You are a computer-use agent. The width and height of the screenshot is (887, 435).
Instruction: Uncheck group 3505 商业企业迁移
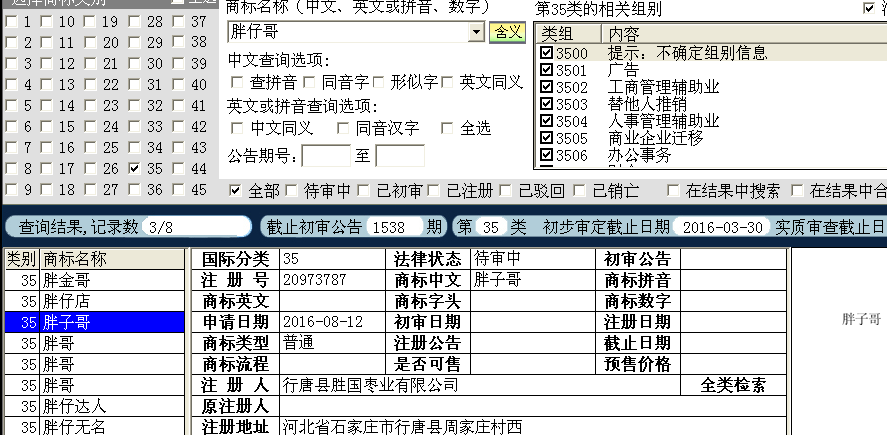tap(546, 138)
